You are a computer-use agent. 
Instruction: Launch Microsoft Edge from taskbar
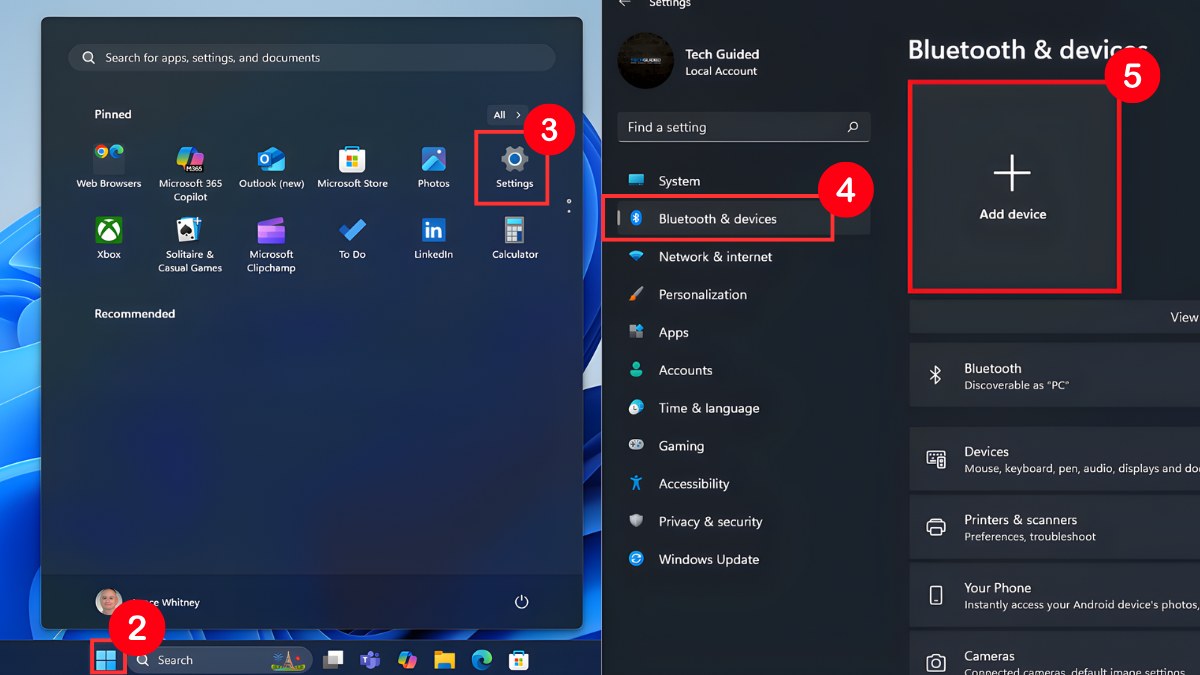[481, 660]
